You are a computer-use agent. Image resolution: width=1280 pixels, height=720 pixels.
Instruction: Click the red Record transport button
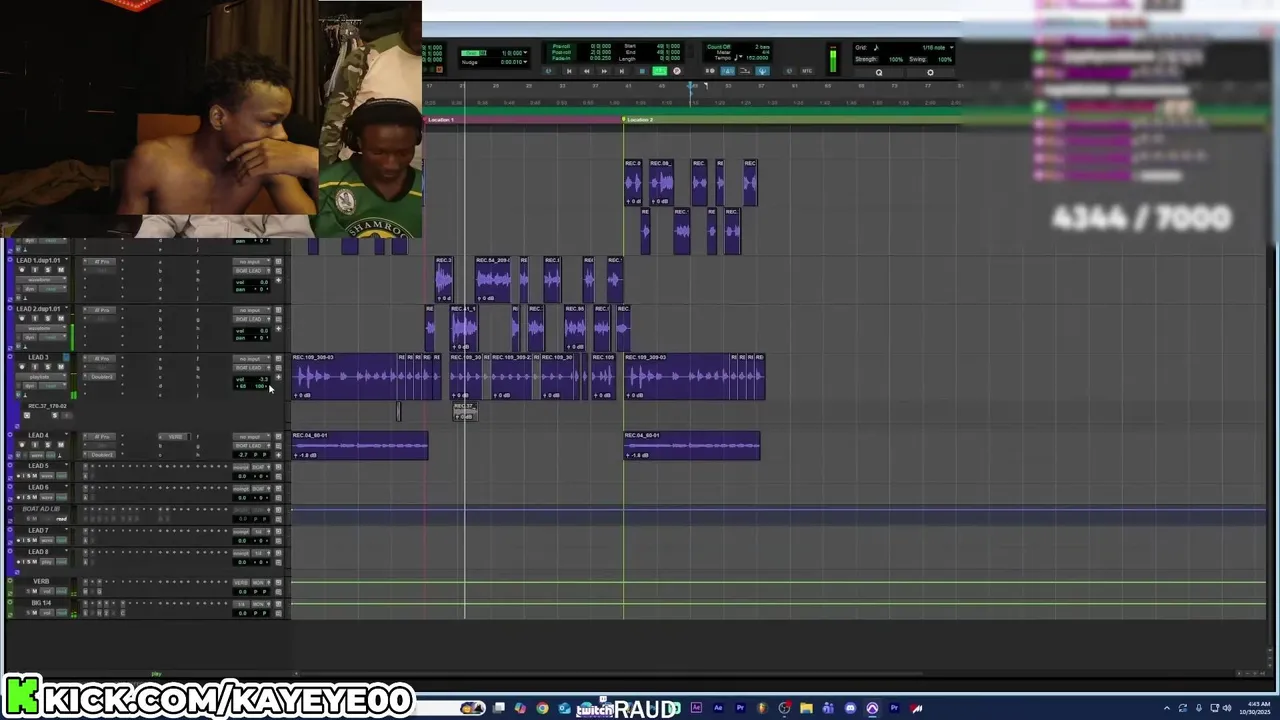click(x=677, y=71)
